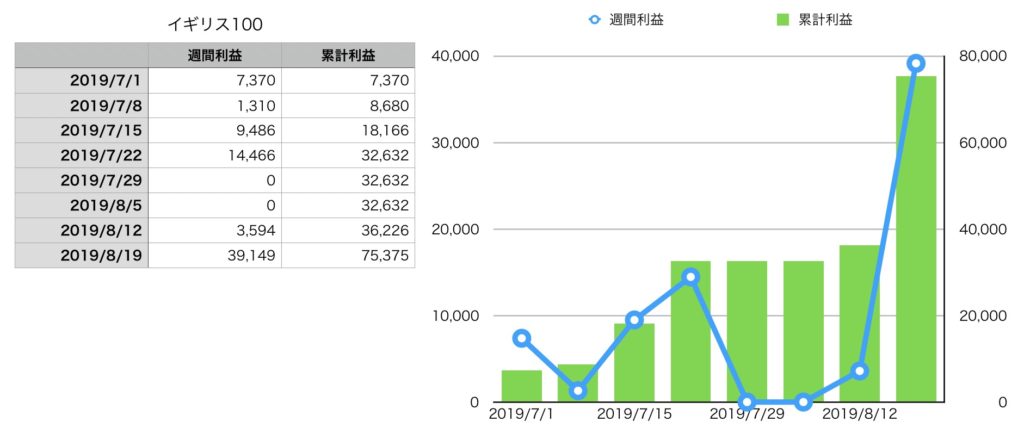Select the 週間利益 legend label
The height and width of the screenshot is (434, 1024).
pyautogui.click(x=637, y=20)
